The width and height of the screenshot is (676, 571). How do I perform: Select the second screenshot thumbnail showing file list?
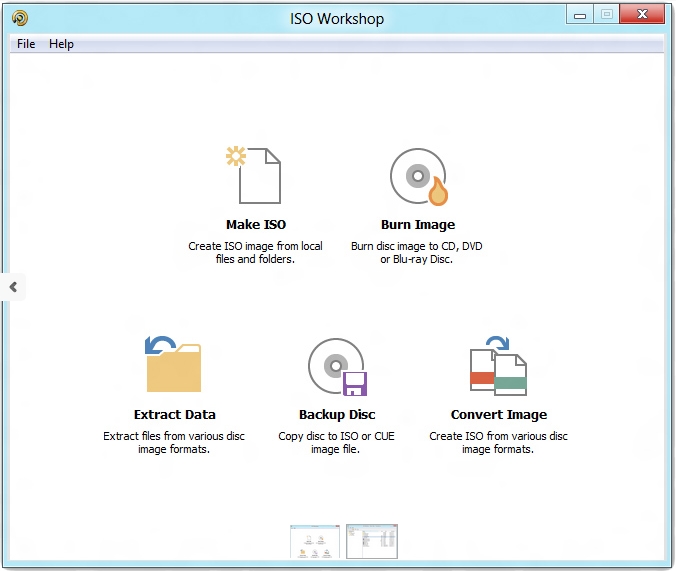coord(372,541)
